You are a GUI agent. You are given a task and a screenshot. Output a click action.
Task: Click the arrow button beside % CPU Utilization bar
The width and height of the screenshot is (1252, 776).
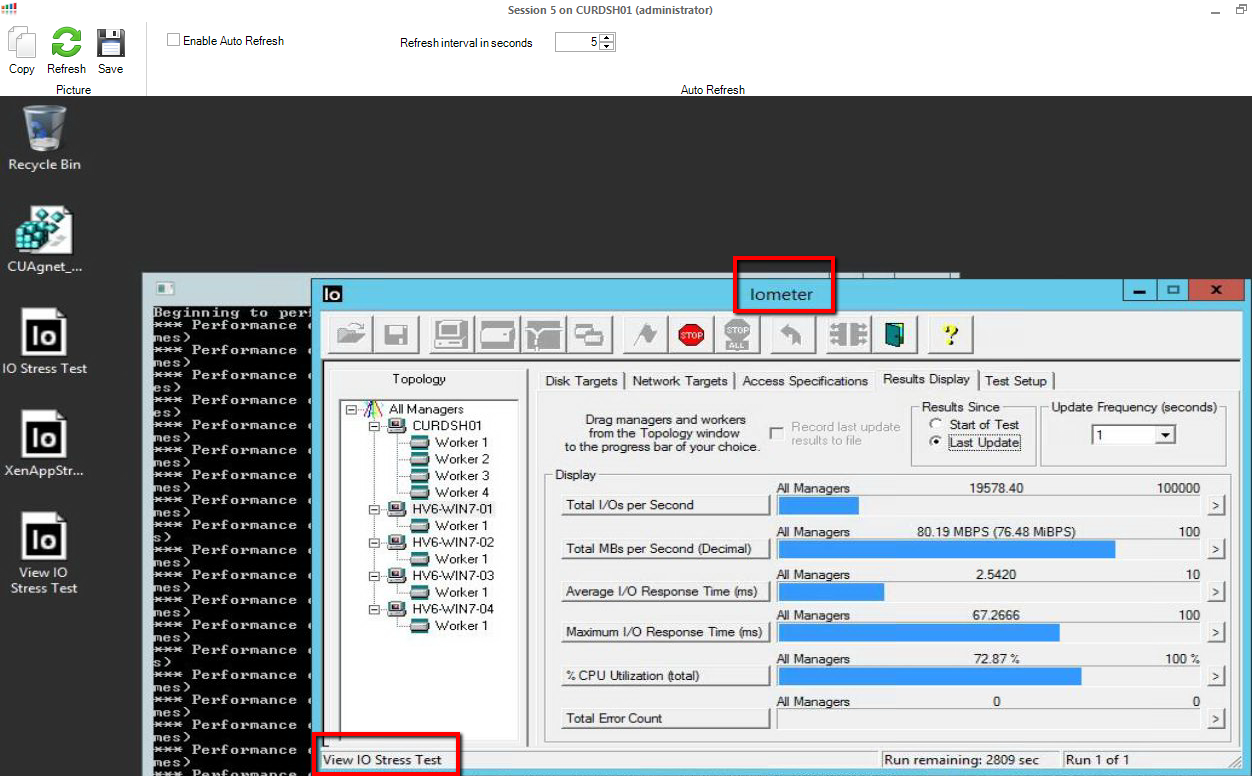(1216, 677)
